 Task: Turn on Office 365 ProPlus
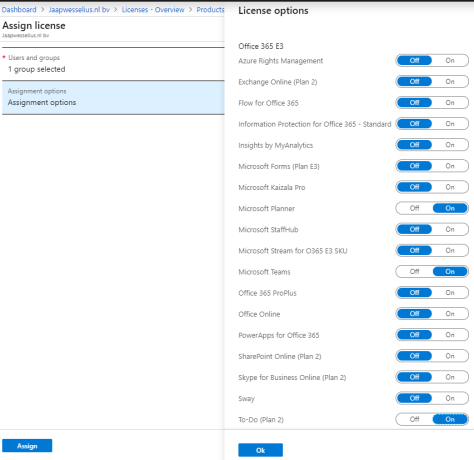[450, 293]
